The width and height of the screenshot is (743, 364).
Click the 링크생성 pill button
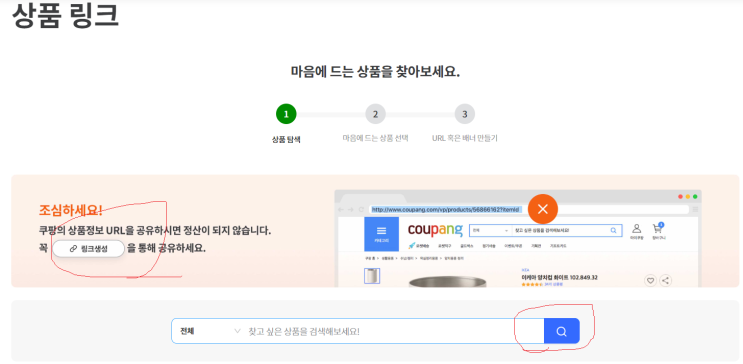click(89, 248)
